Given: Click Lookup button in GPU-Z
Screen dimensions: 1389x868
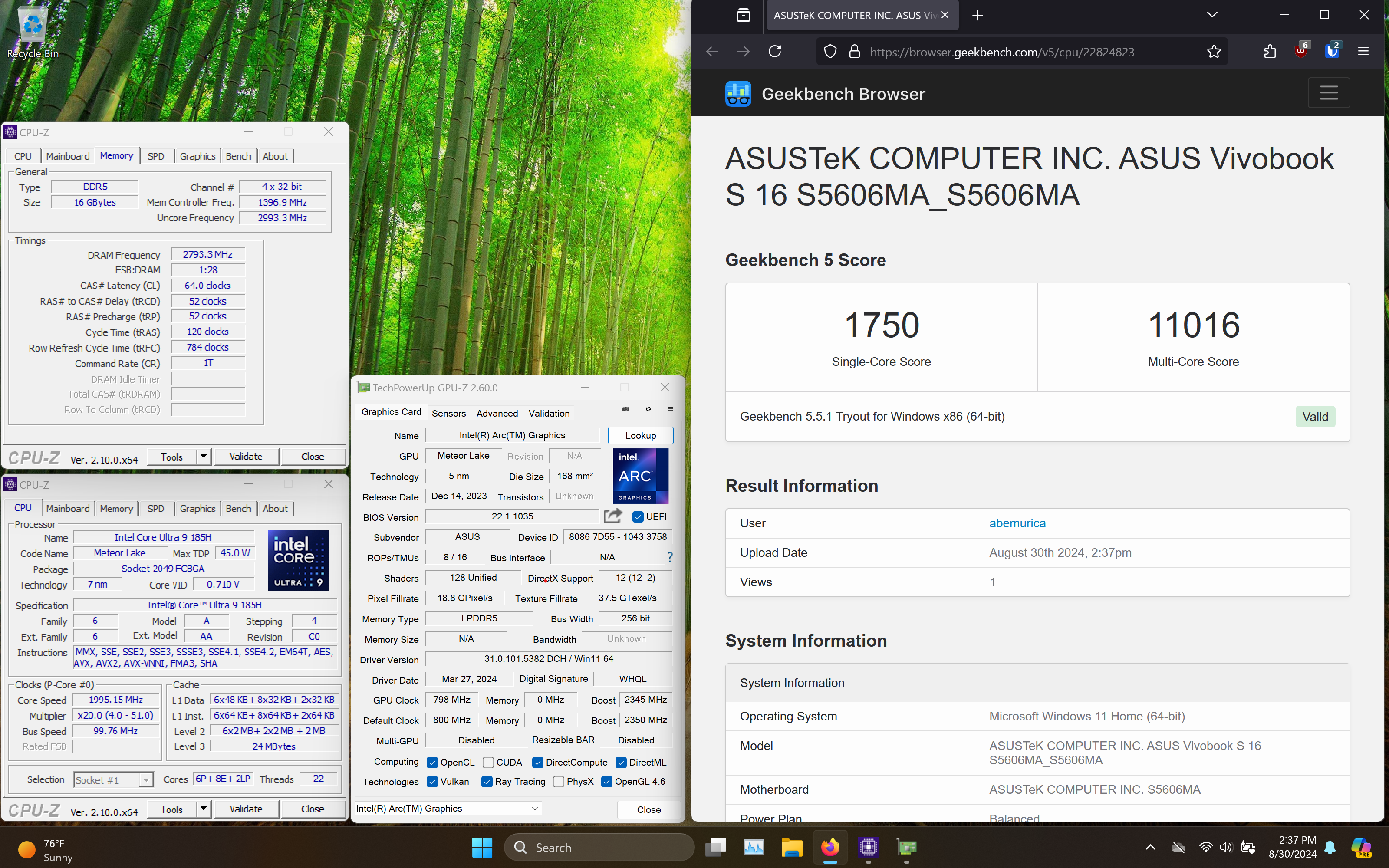Looking at the screenshot, I should 641,435.
